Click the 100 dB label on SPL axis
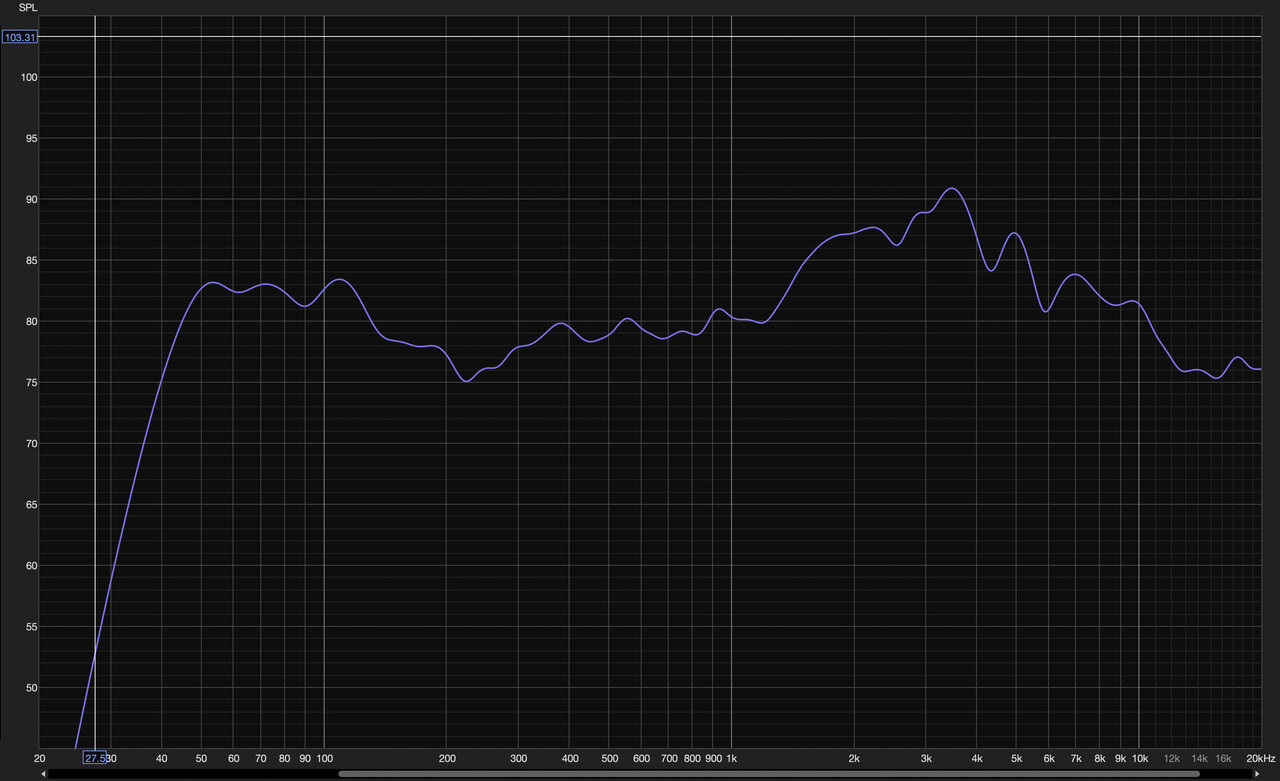Viewport: 1280px width, 781px height. [28, 78]
